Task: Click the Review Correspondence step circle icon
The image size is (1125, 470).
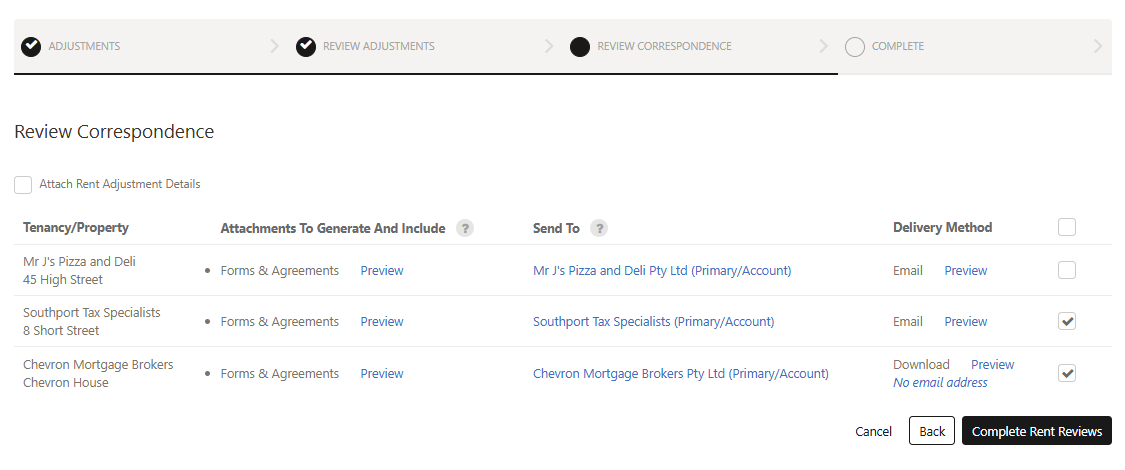Action: [x=580, y=46]
